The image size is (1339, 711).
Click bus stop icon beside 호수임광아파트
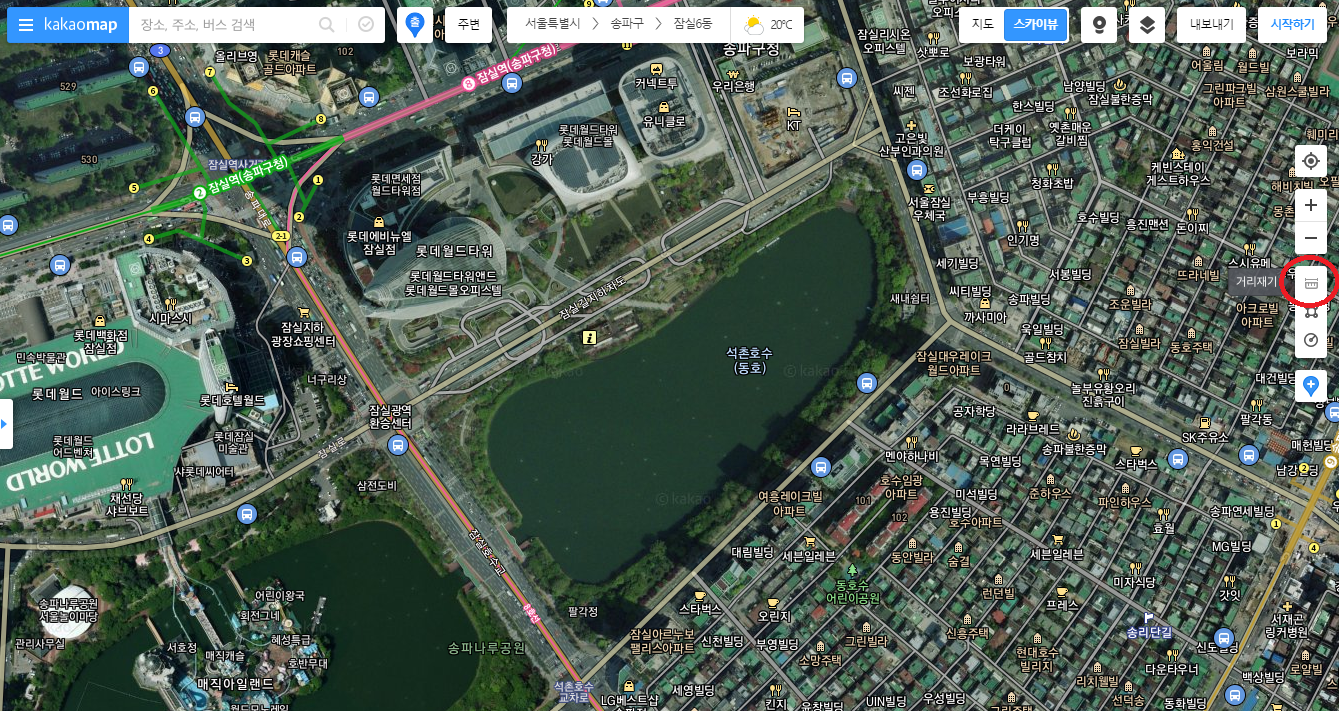tap(821, 467)
